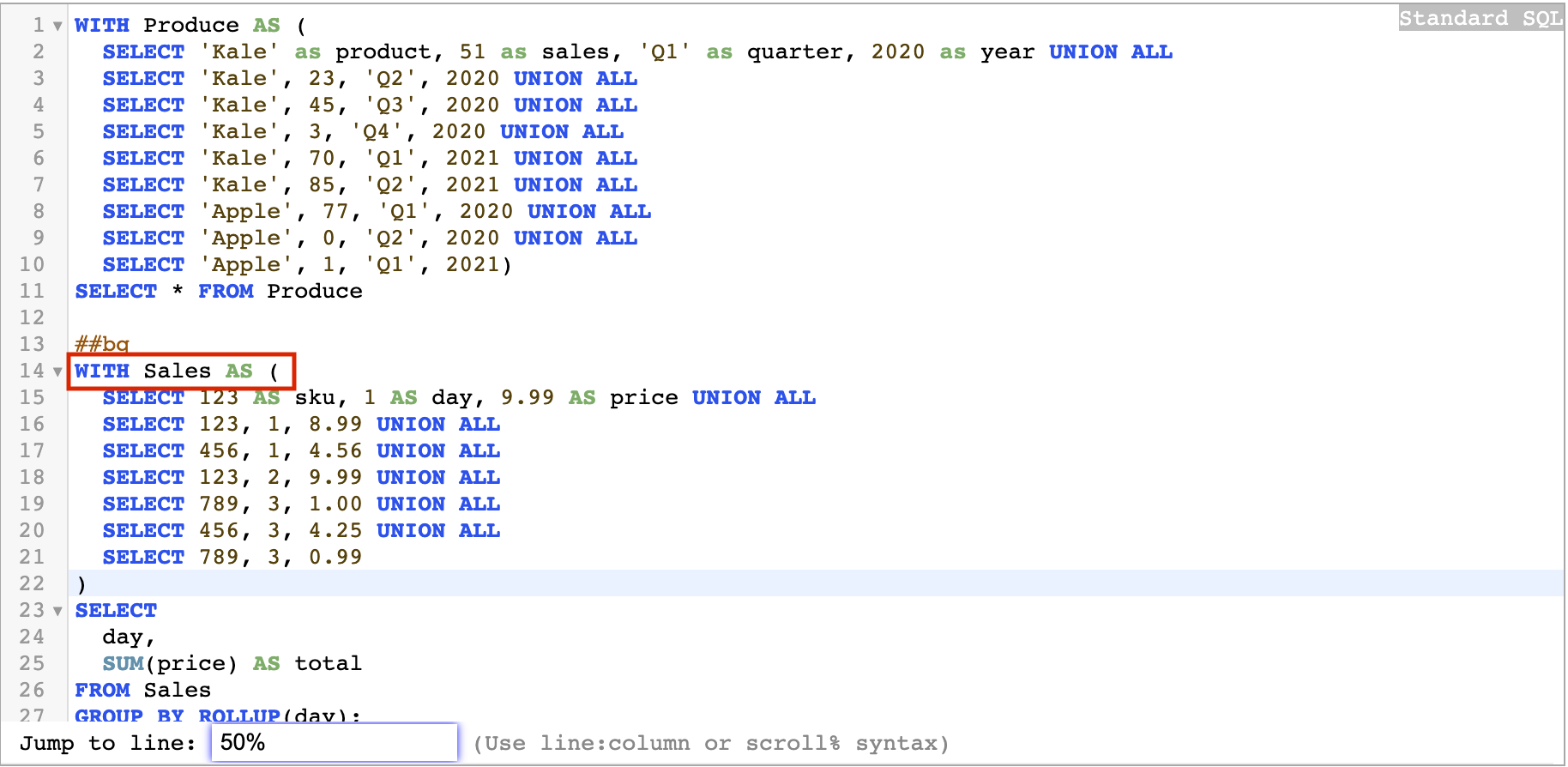Click 'FROM Sales' on line 26
Image resolution: width=1568 pixels, height=767 pixels.
pos(143,691)
